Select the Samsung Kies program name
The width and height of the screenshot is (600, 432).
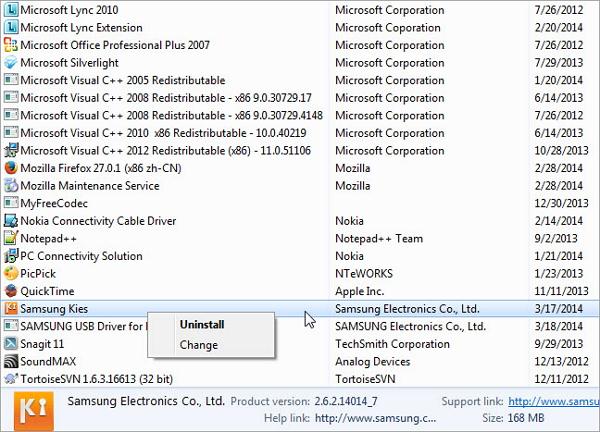pyautogui.click(x=54, y=308)
